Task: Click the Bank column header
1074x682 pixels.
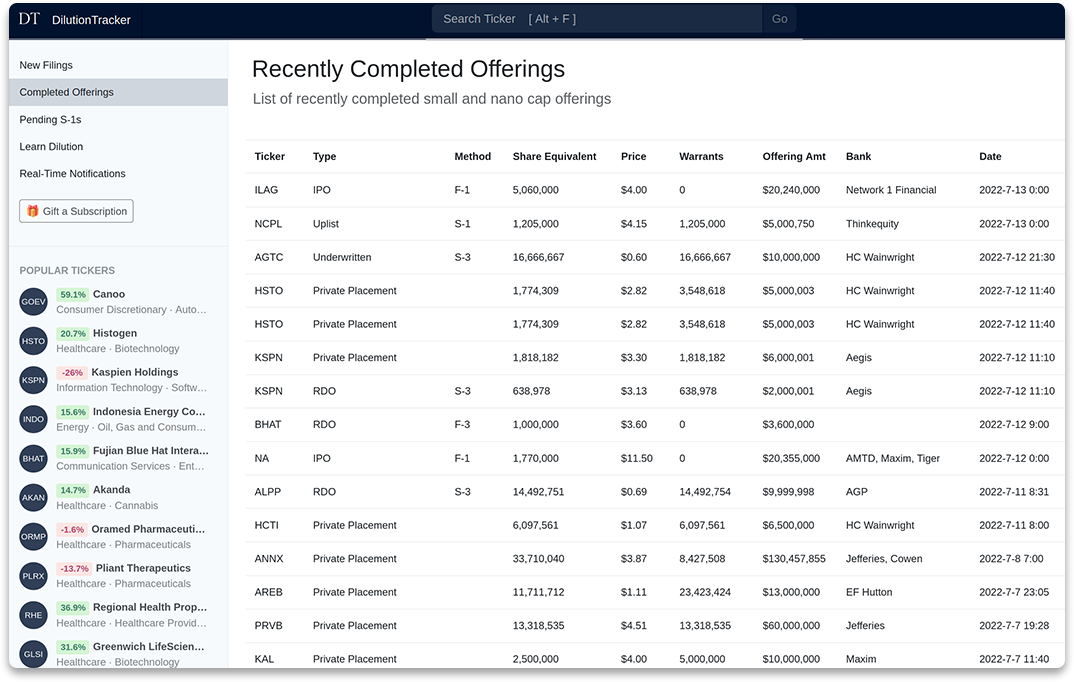Action: click(858, 156)
